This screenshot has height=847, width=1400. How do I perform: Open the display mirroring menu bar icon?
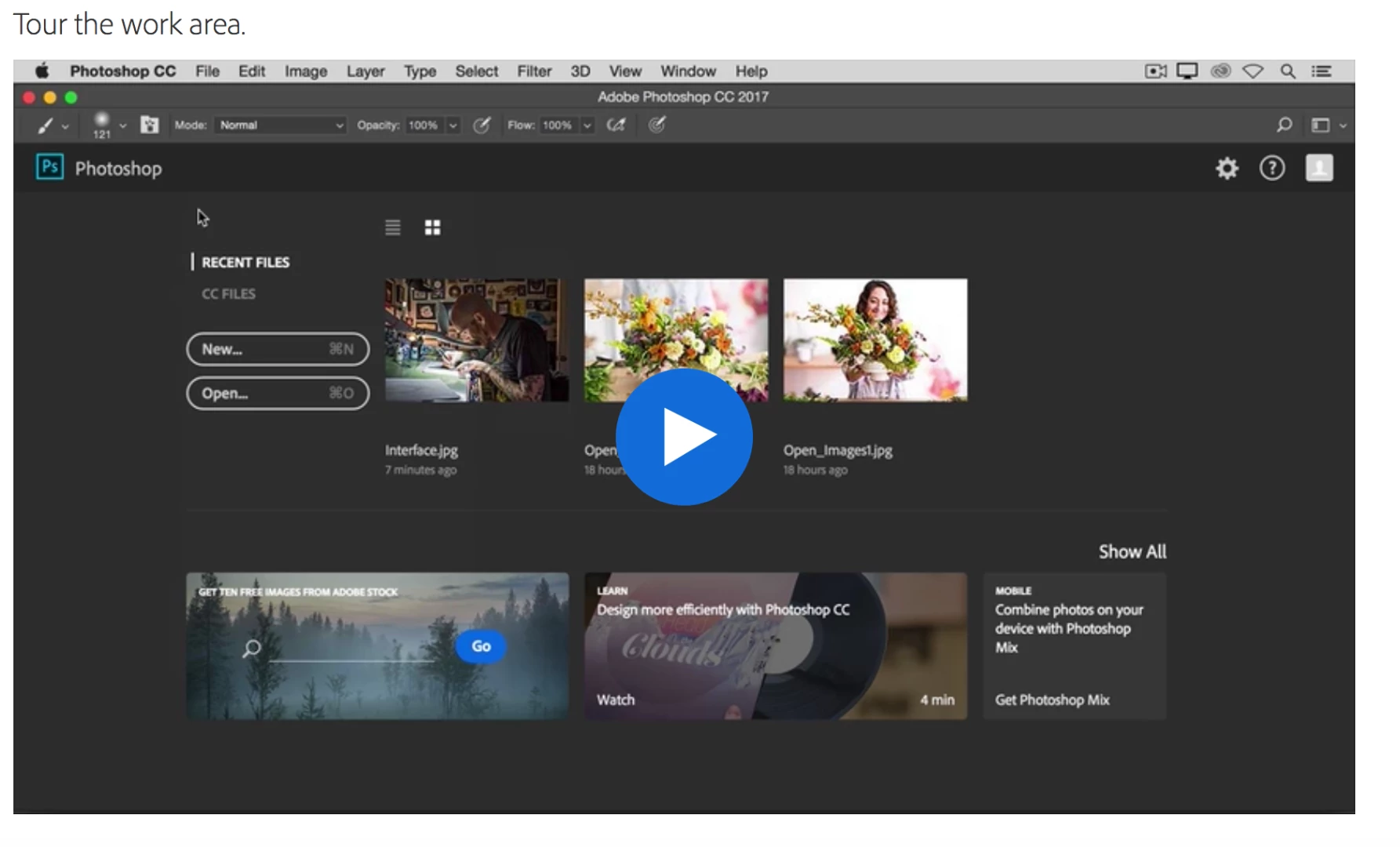[1187, 71]
